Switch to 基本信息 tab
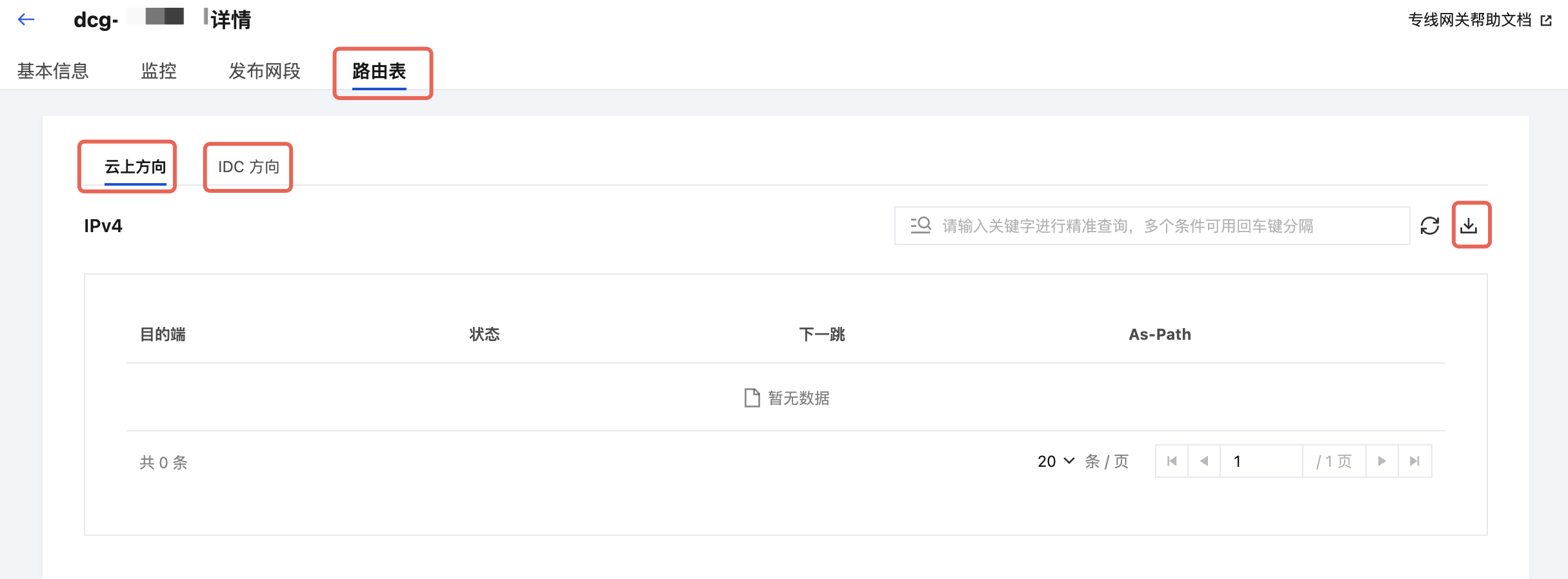This screenshot has height=579, width=1568. (x=53, y=71)
